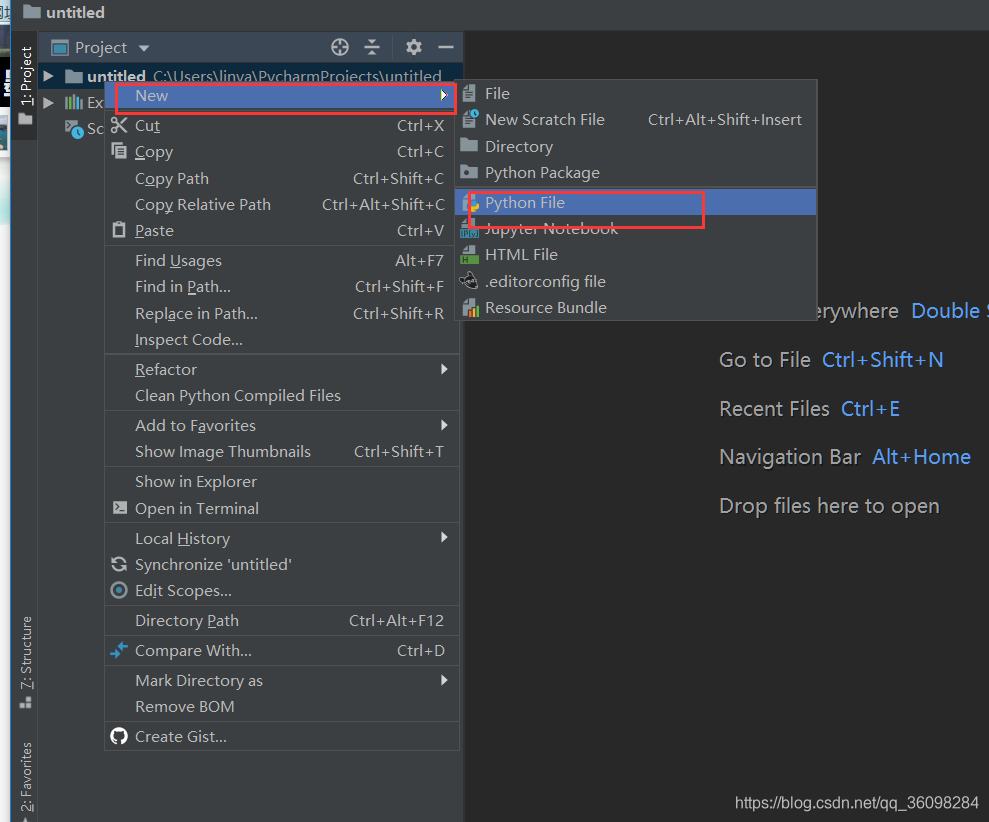
Task: Choose Remove BOM entry
Action: pyautogui.click(x=282, y=707)
